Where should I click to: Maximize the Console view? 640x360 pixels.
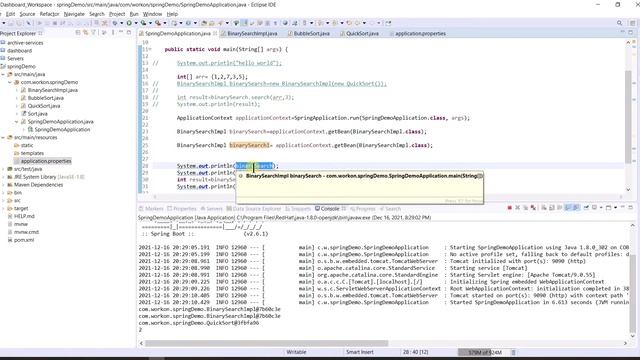[631, 207]
